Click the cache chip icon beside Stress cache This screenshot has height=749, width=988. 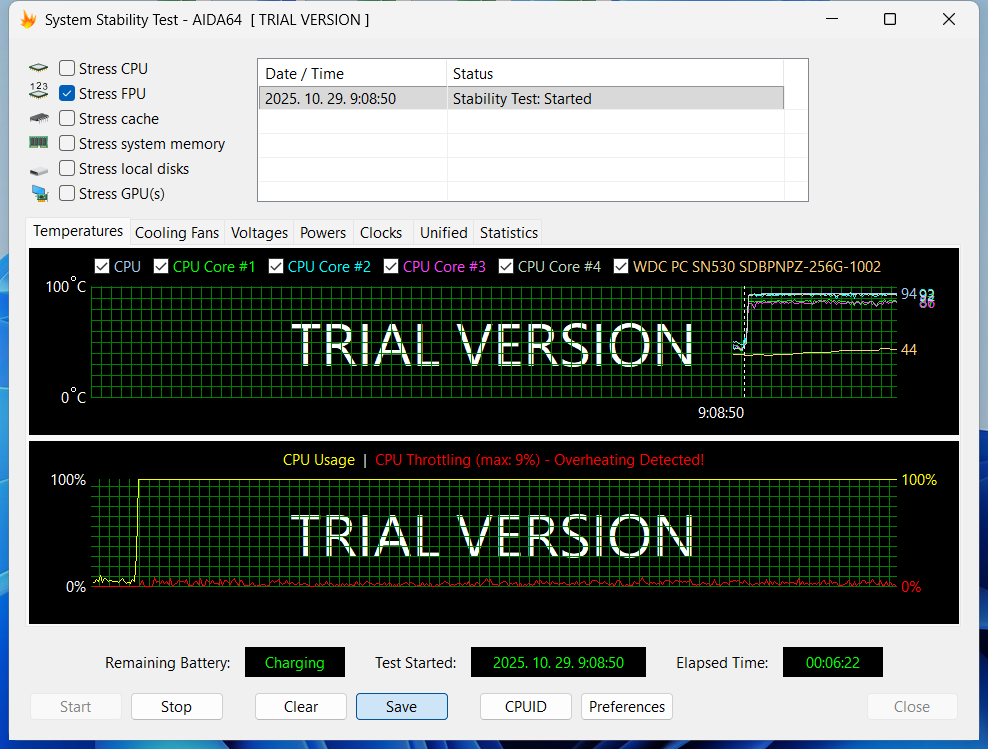39,118
